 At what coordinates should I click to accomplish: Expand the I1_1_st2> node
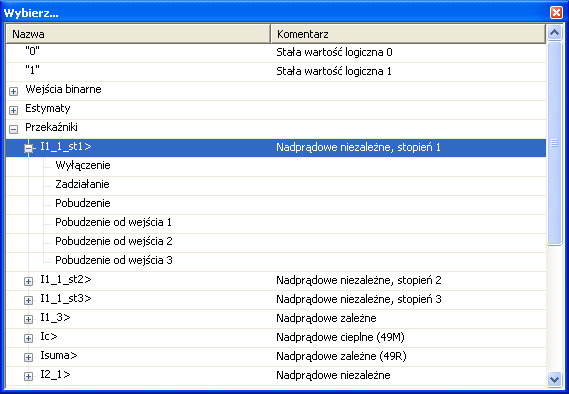pyautogui.click(x=28, y=282)
